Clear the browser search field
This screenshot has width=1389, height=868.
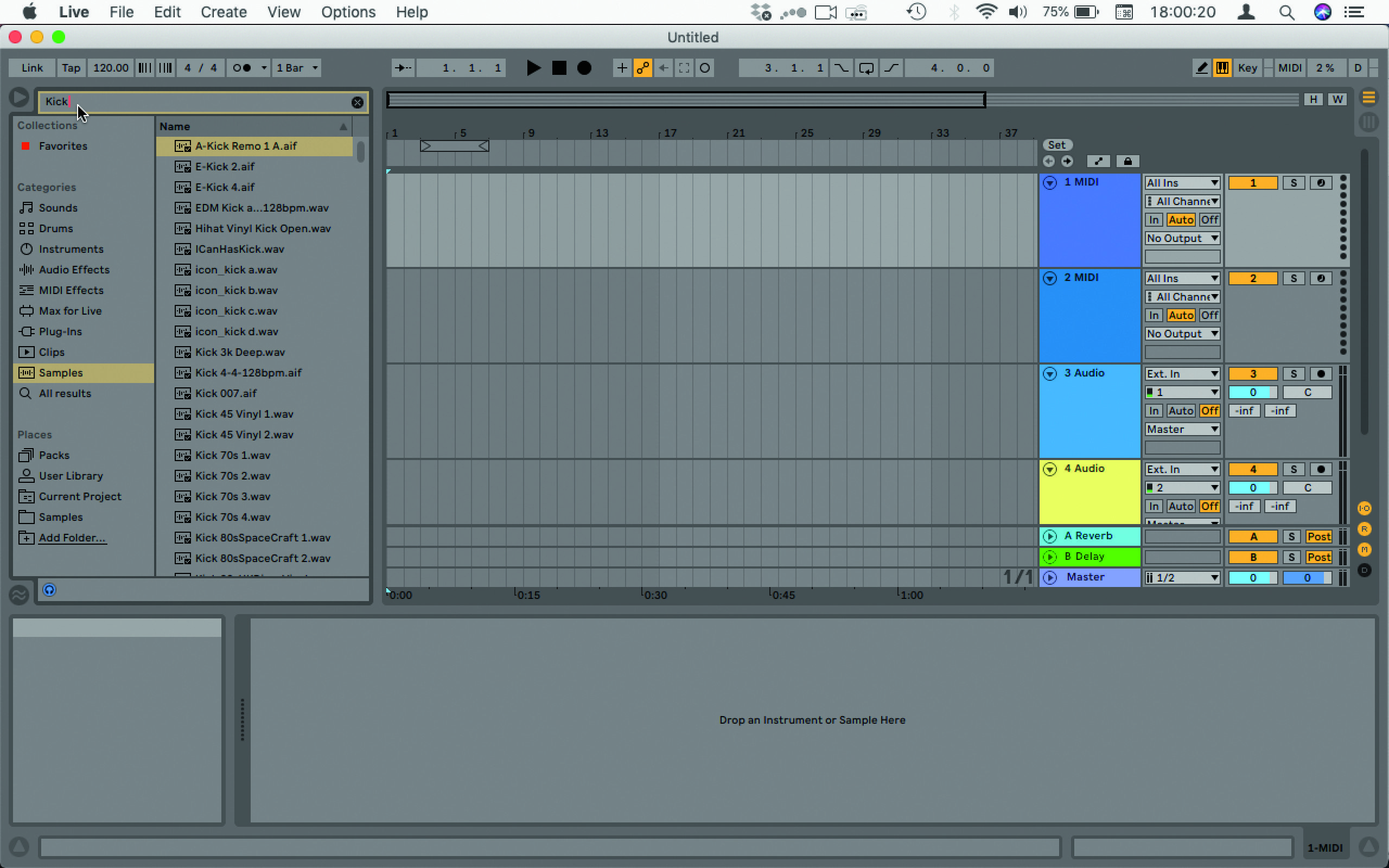[x=357, y=102]
